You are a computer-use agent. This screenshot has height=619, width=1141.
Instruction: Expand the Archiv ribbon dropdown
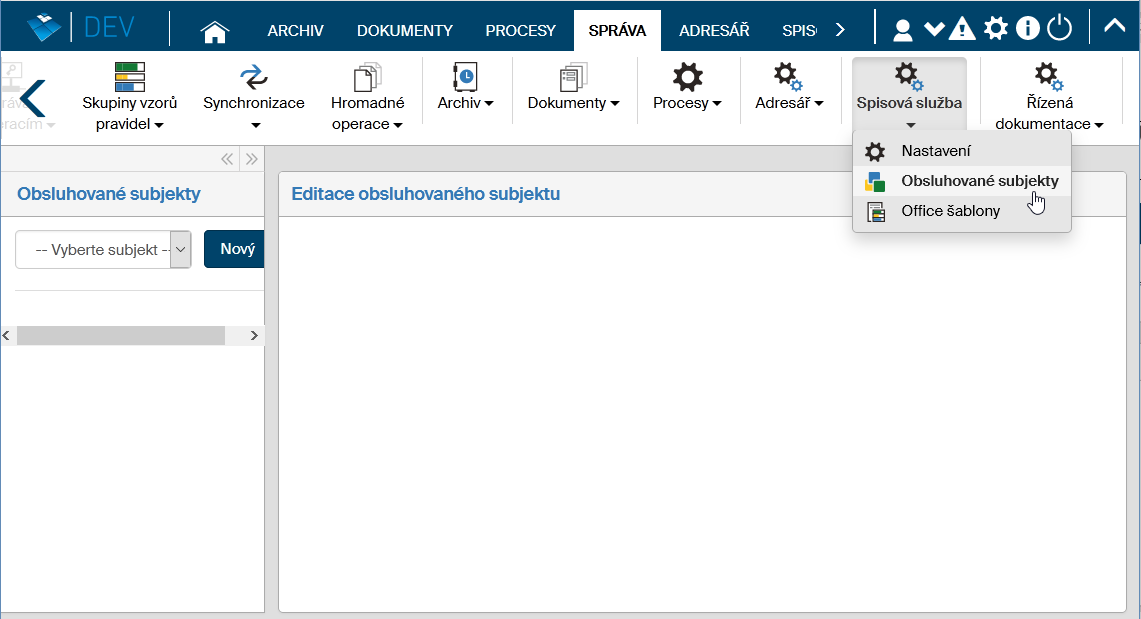466,103
